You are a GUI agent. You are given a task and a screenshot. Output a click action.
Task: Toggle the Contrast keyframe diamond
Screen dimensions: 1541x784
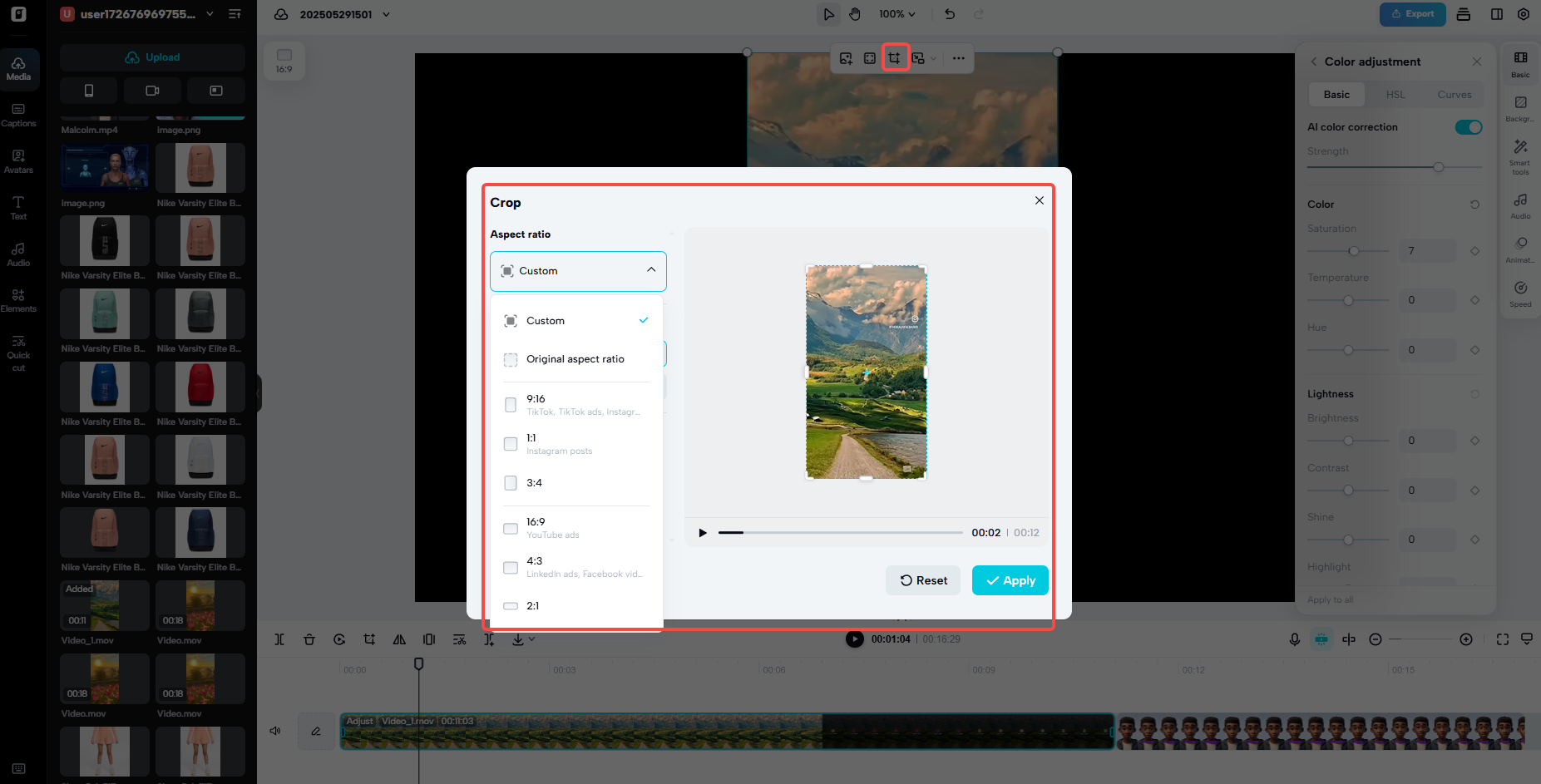click(x=1474, y=491)
